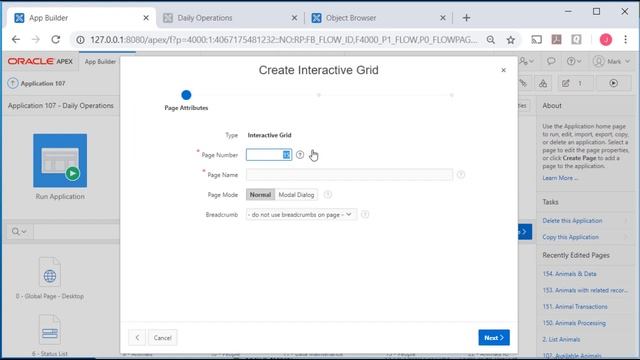Open Breadcrumb help icon

pos(365,214)
